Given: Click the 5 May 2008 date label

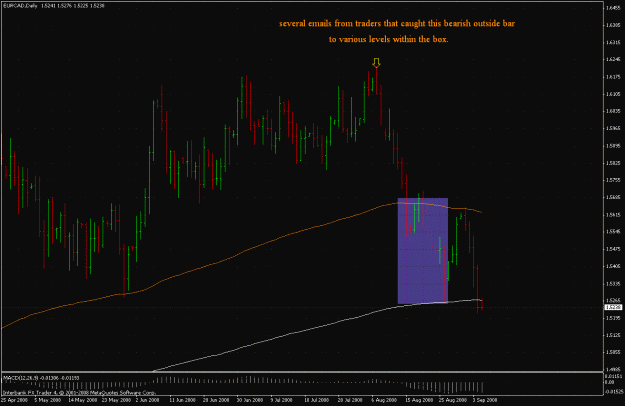Looking at the screenshot, I should 48,400.
